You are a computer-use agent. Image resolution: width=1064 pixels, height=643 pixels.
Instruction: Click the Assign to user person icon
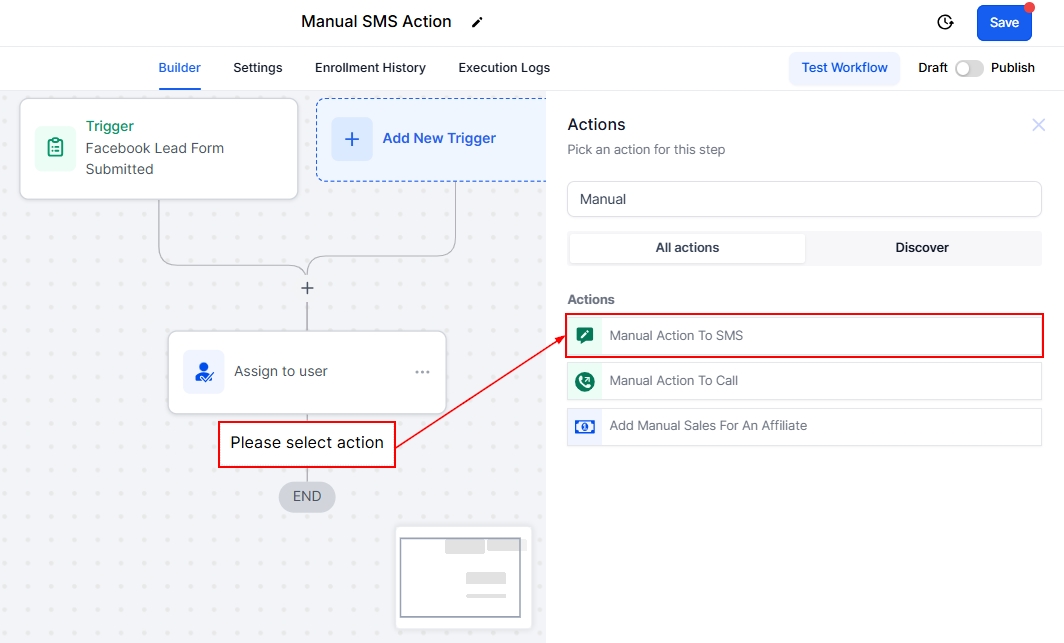tap(204, 372)
